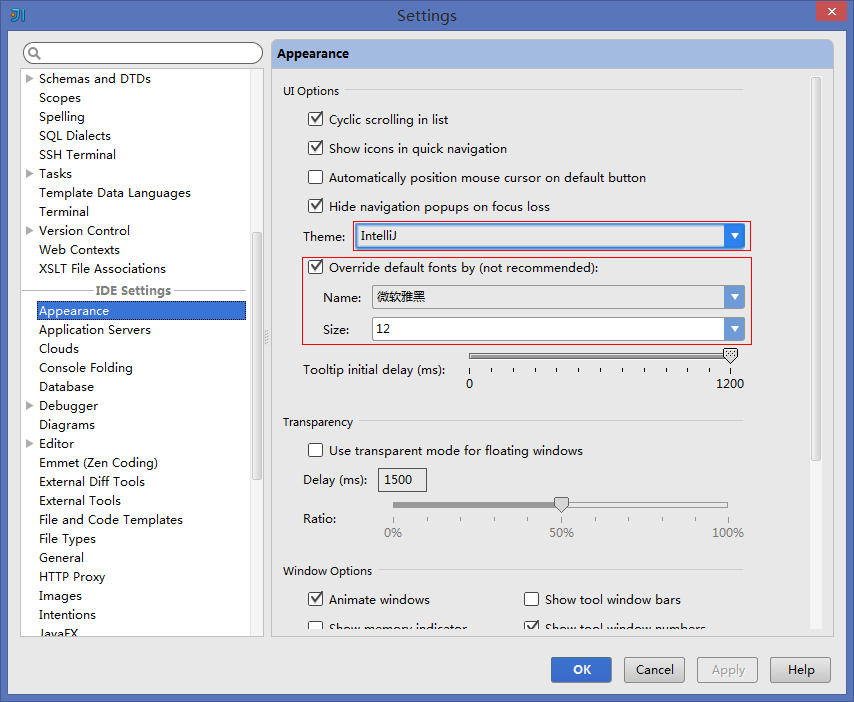Close the Settings dialog window
854x702 pixels.
pyautogui.click(x=832, y=11)
